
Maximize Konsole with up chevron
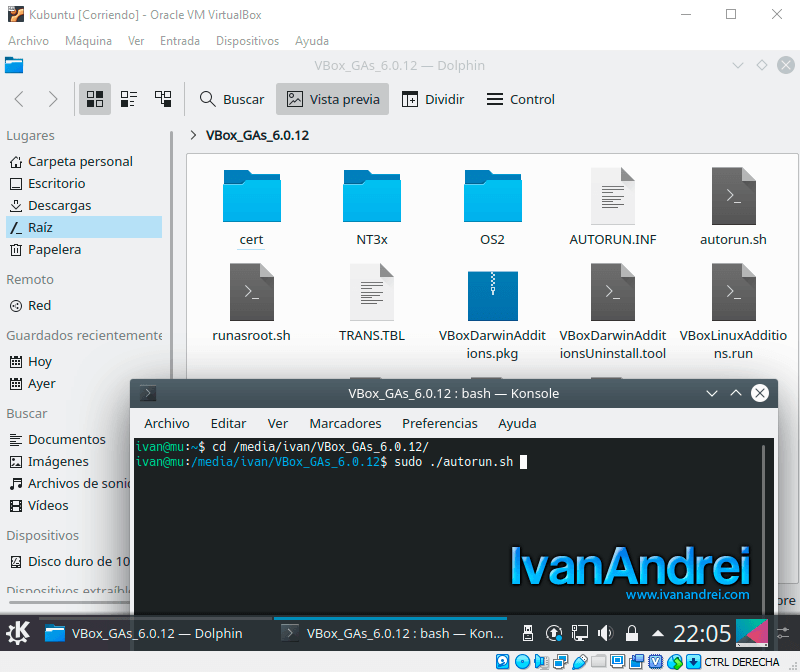(x=736, y=393)
